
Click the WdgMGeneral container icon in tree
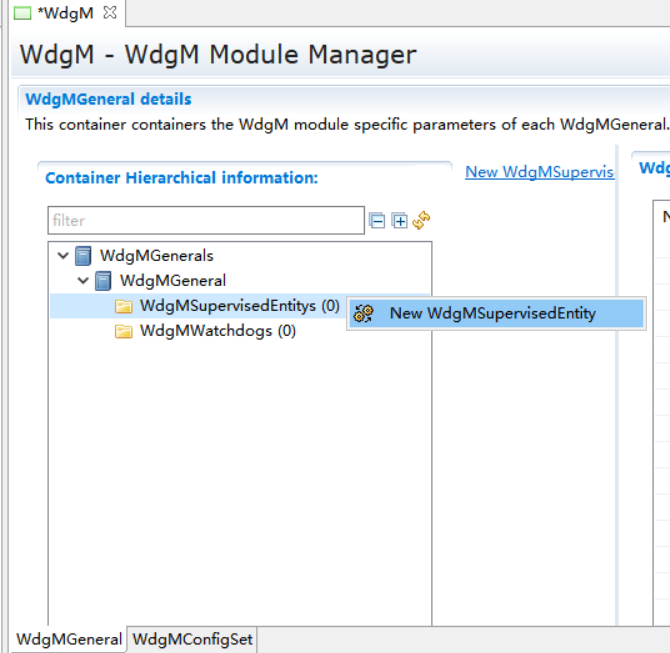point(104,280)
